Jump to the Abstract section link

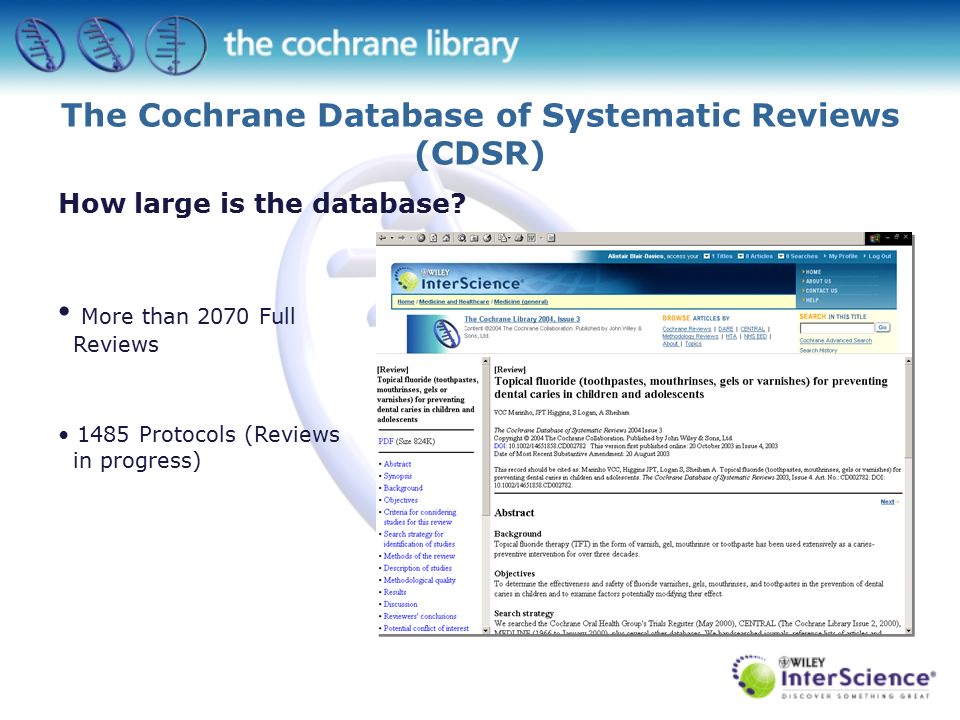[x=397, y=464]
